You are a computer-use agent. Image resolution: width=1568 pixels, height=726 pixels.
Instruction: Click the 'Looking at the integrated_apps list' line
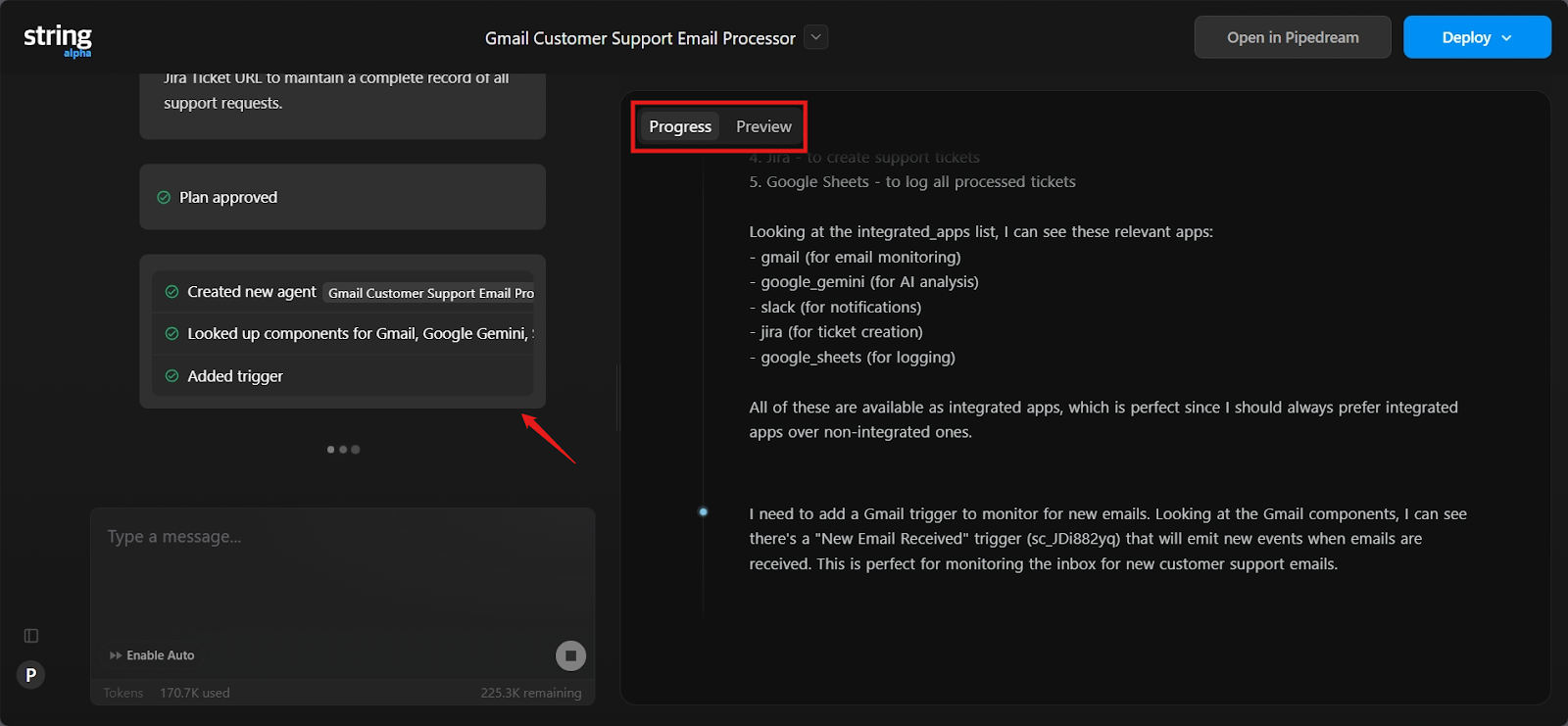click(981, 232)
